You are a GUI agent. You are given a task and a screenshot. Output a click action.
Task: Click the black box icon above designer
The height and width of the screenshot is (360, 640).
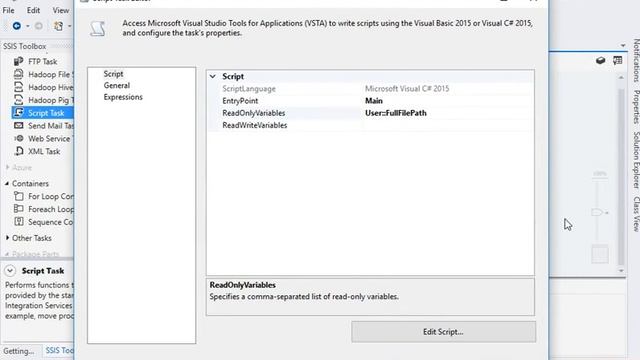600,61
